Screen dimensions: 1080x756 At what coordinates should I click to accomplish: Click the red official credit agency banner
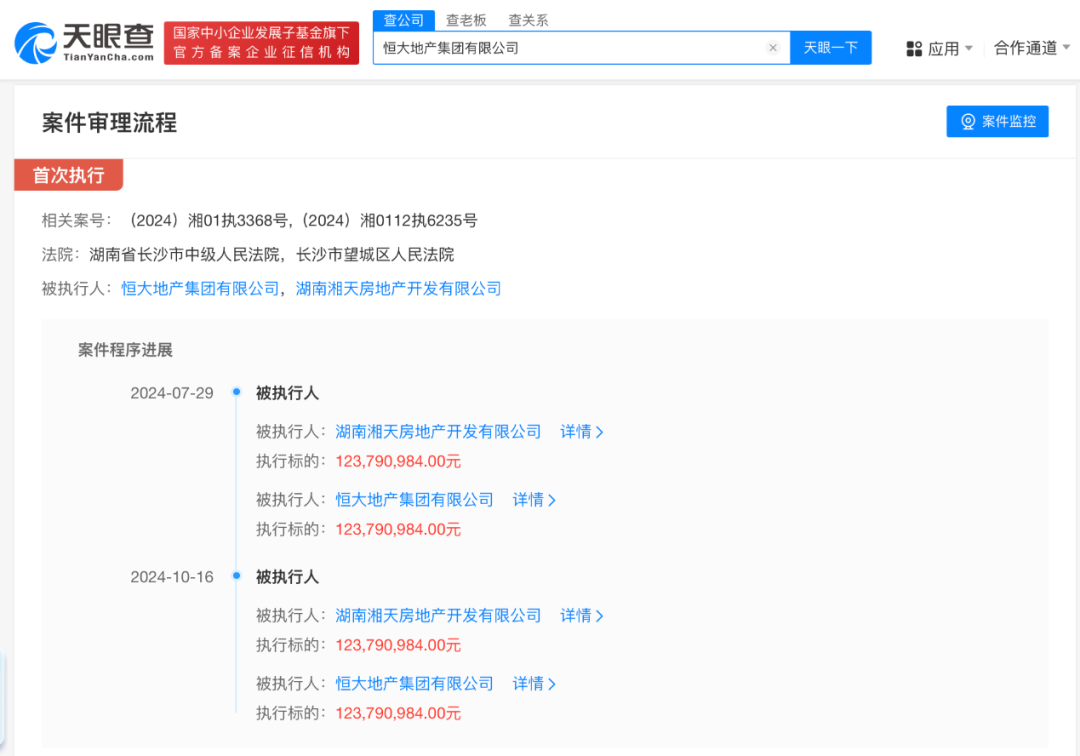click(x=261, y=43)
